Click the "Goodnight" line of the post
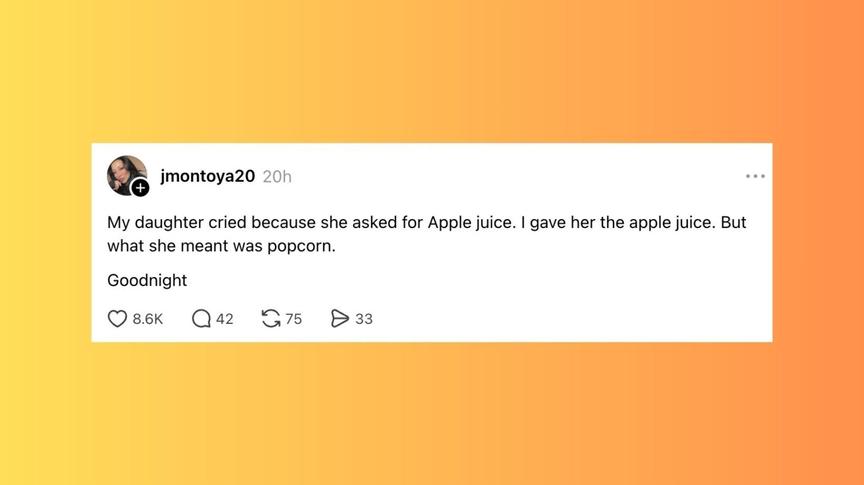This screenshot has width=864, height=485. [147, 280]
